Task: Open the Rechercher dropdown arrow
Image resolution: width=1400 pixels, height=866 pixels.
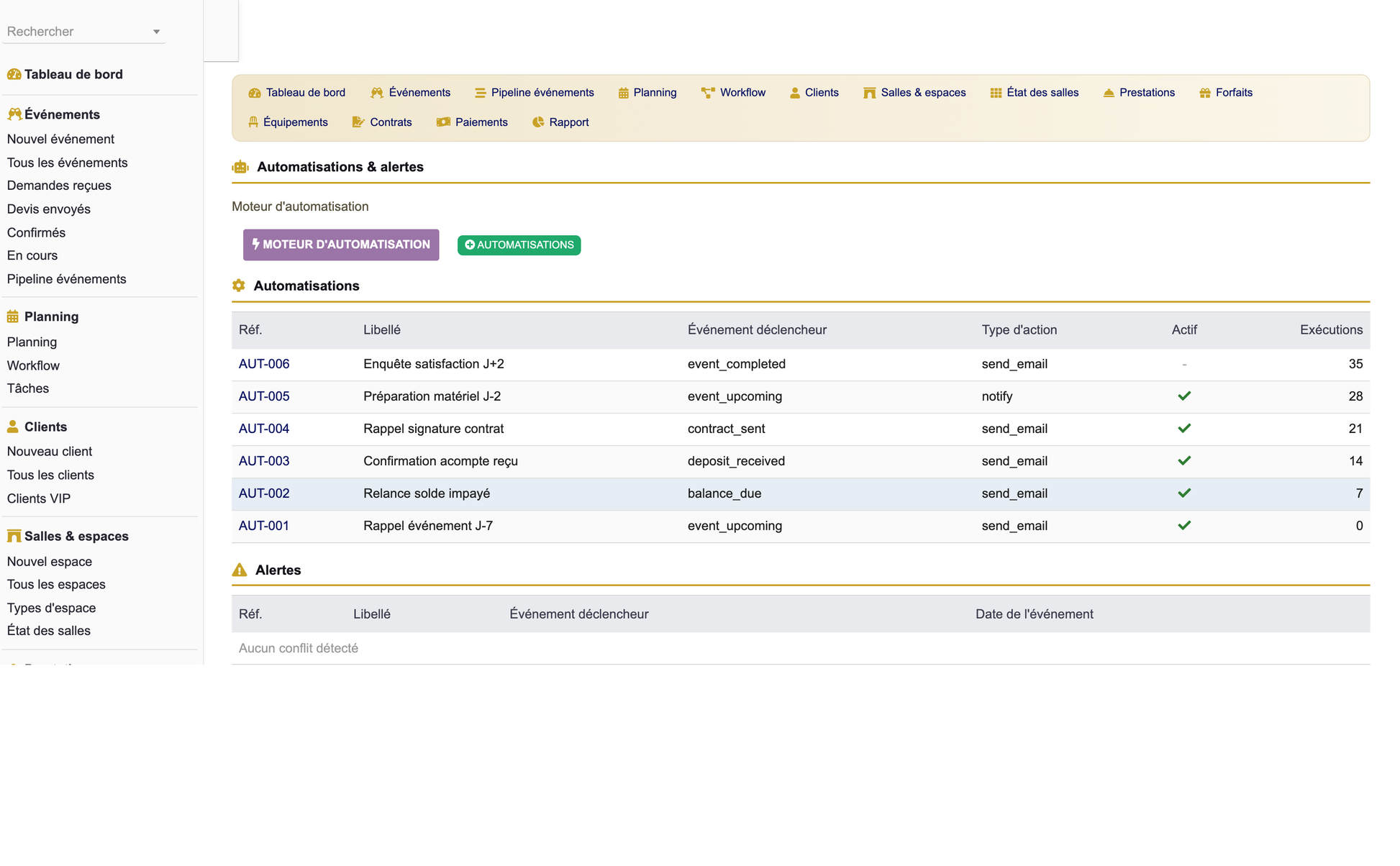Action: [x=156, y=32]
